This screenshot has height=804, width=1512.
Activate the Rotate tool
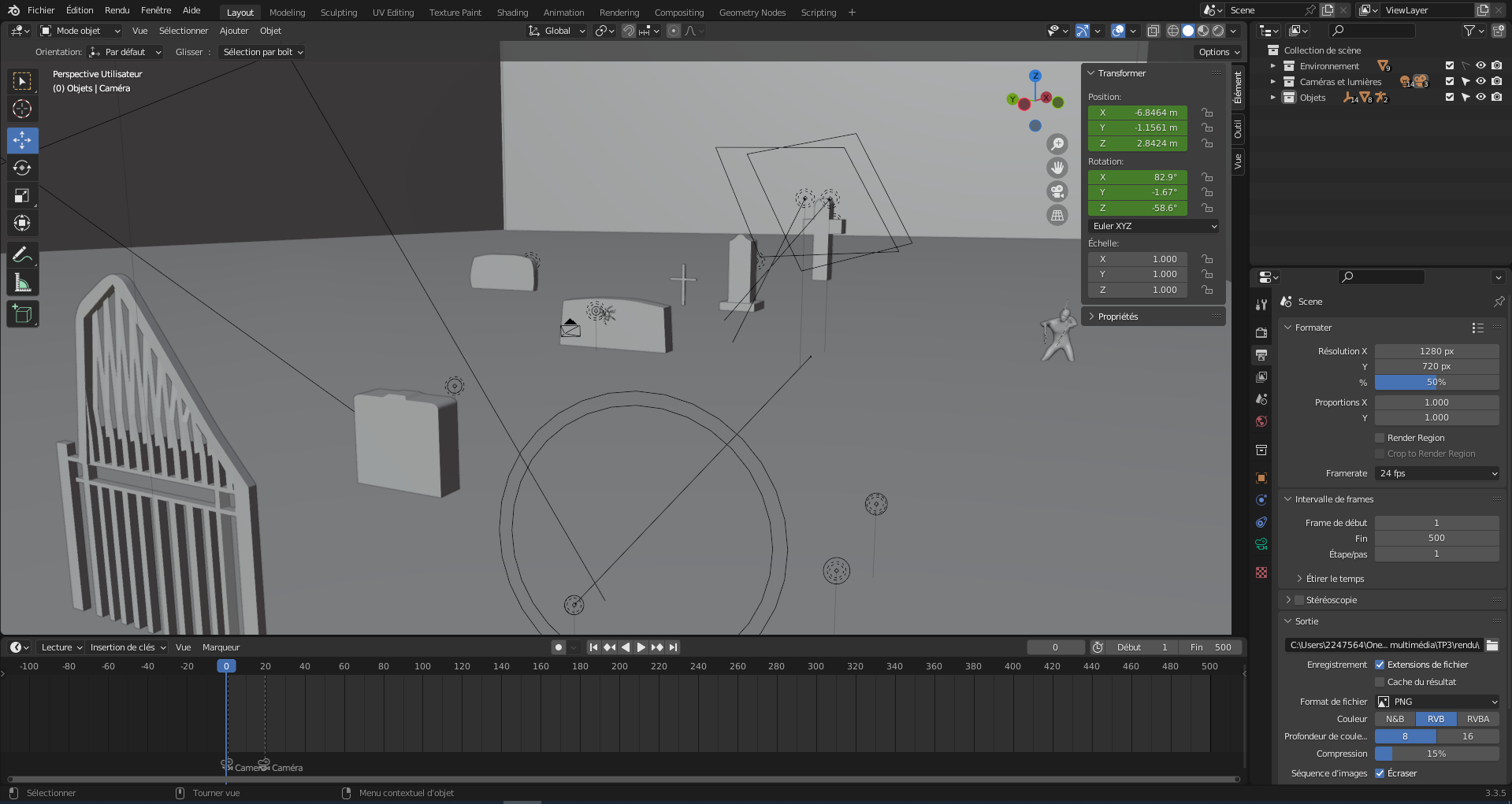[x=22, y=168]
